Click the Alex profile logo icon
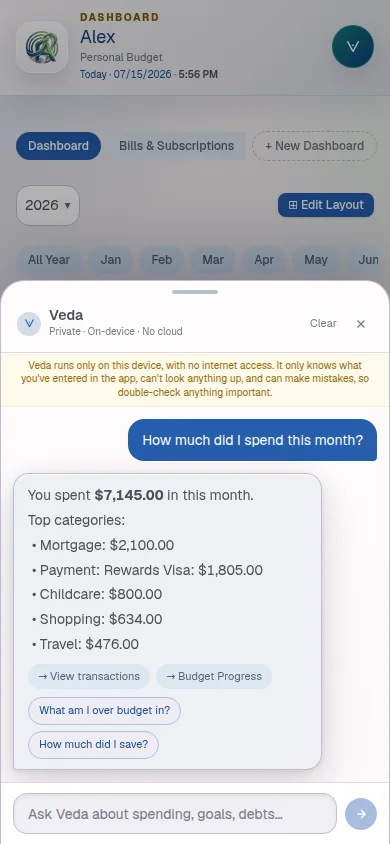Screen dimensions: 390x844 (x=42, y=47)
